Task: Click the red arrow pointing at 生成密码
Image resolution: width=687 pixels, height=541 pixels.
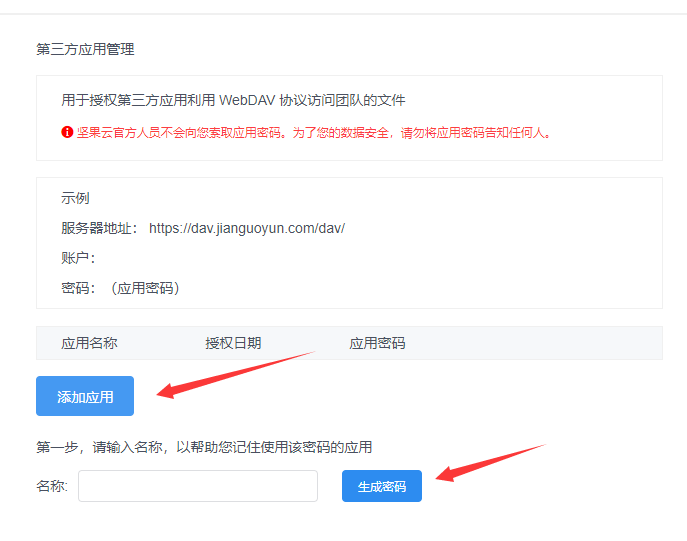Action: pyautogui.click(x=490, y=462)
